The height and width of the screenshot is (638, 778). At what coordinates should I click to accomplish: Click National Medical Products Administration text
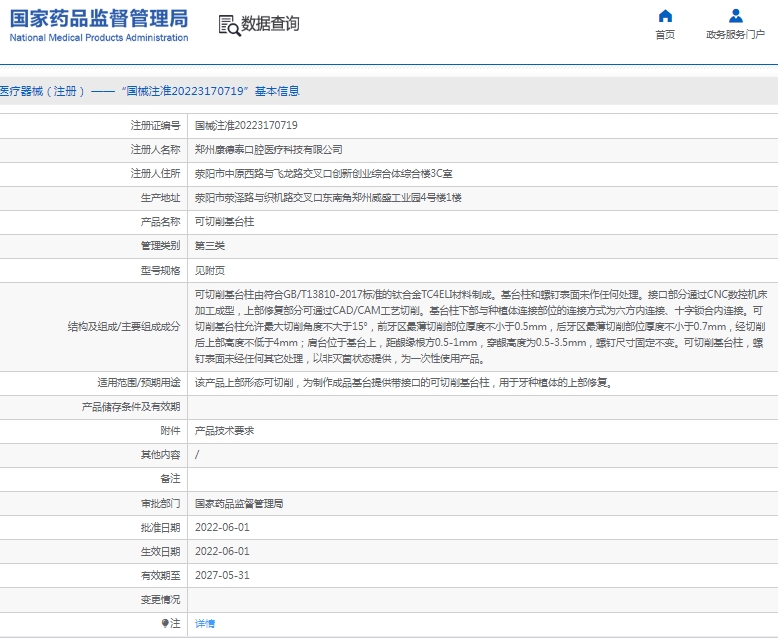(x=99, y=38)
